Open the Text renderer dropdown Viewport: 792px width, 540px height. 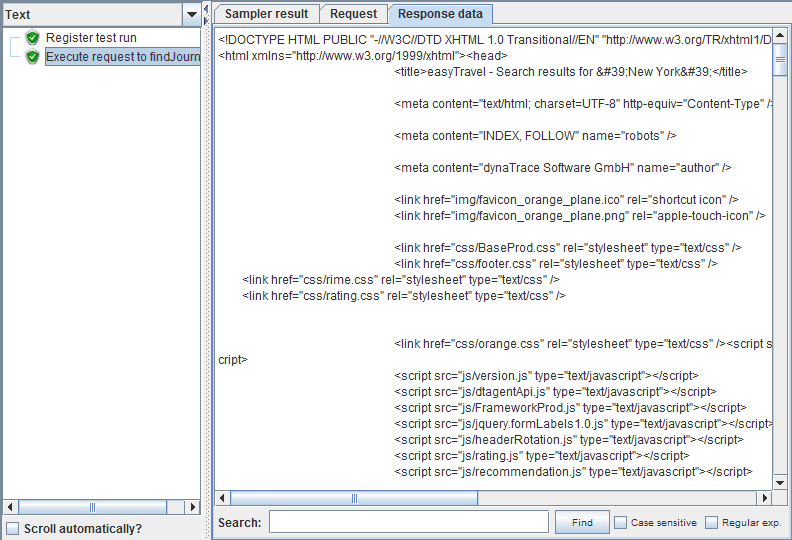click(192, 15)
